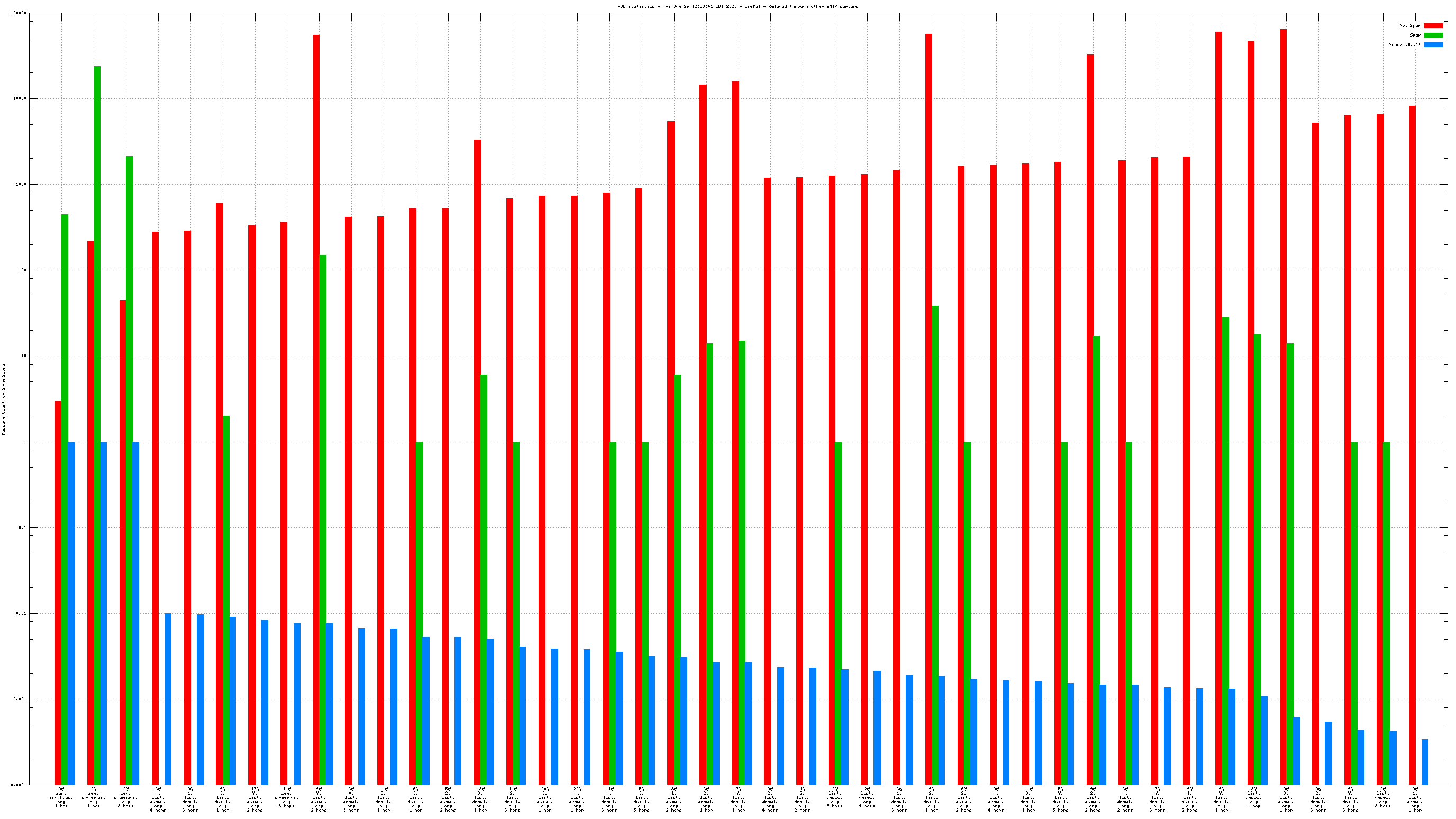The image size is (1456, 819).
Task: Click the 0.01 y-axis tick label
Action: tap(22, 613)
